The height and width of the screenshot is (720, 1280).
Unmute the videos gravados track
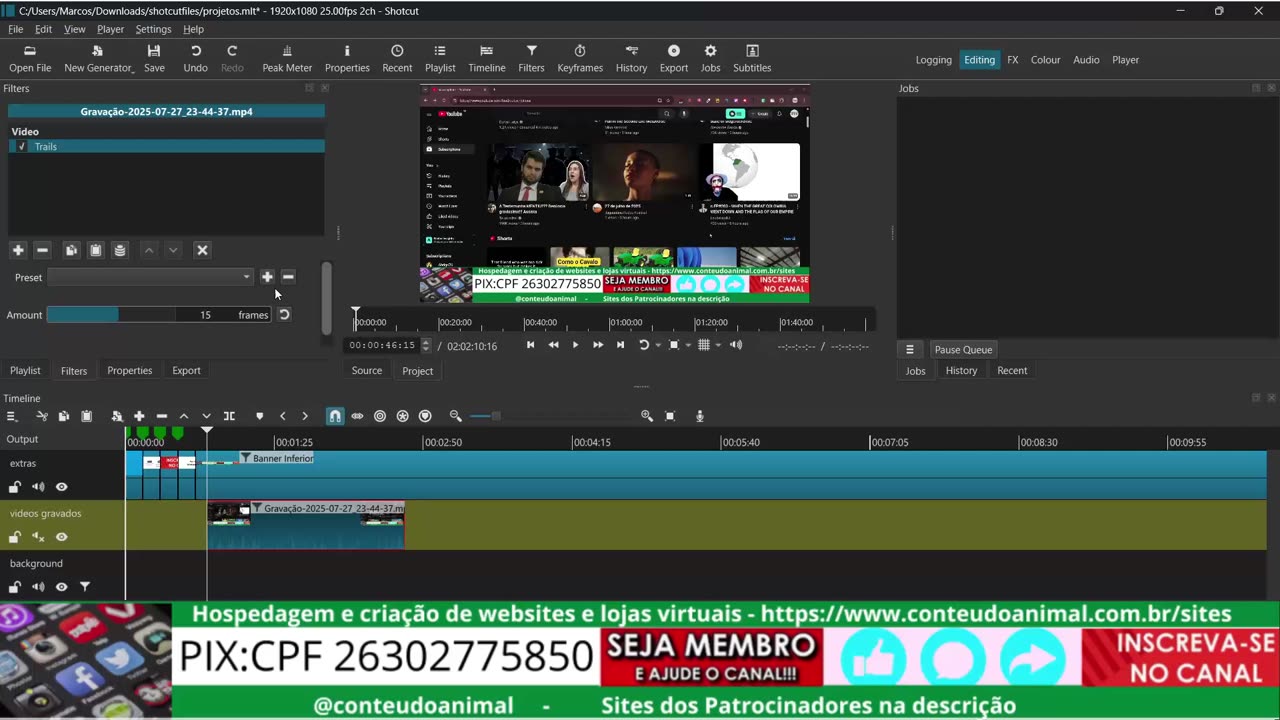click(38, 537)
